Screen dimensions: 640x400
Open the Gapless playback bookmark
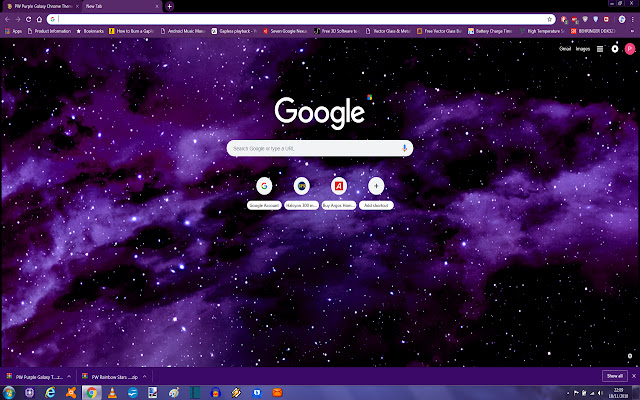coord(234,31)
